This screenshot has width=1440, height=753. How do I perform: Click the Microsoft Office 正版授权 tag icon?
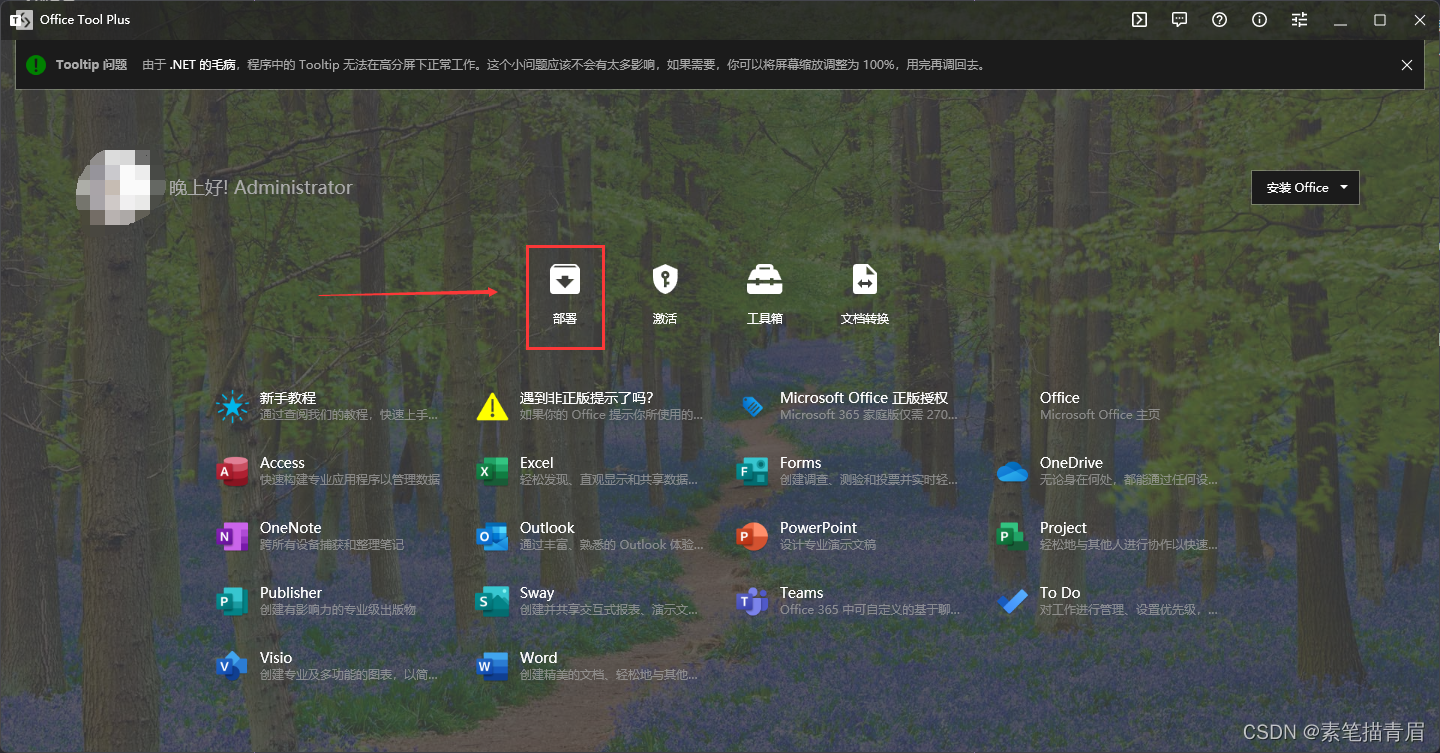click(x=752, y=406)
